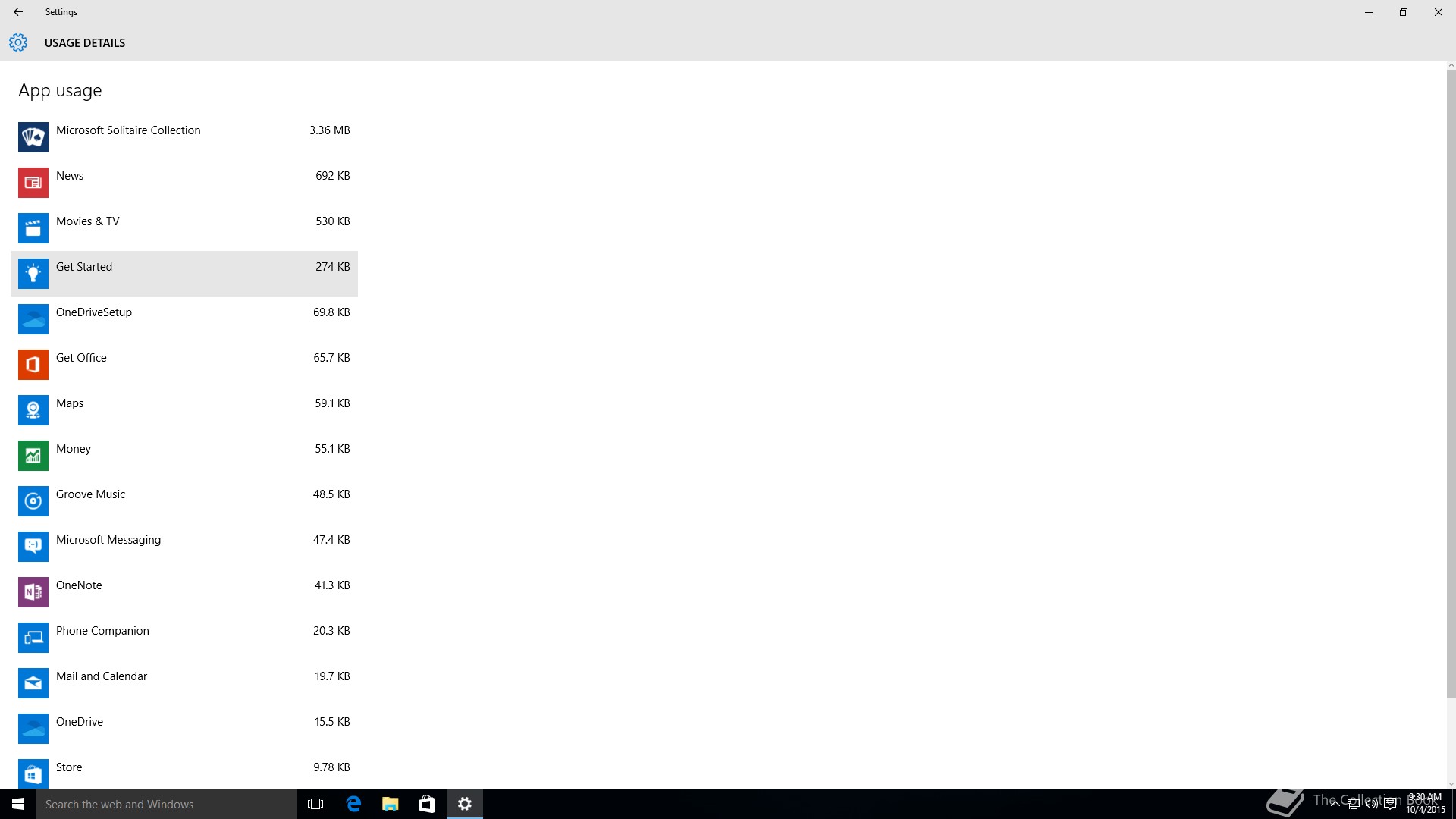The width and height of the screenshot is (1456, 819).
Task: Click the red News app icon
Action: coord(33,183)
